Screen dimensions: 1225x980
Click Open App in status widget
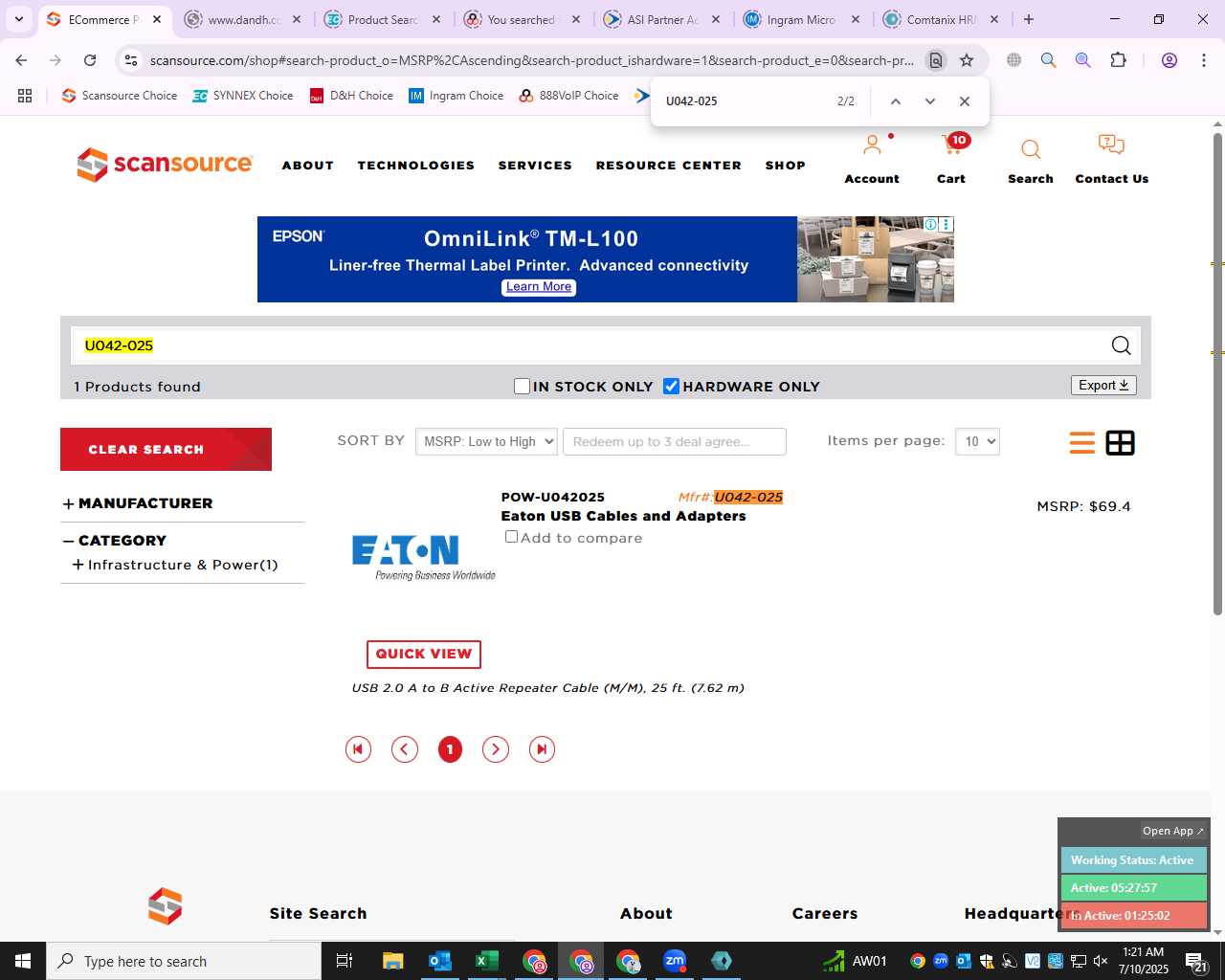[1172, 831]
